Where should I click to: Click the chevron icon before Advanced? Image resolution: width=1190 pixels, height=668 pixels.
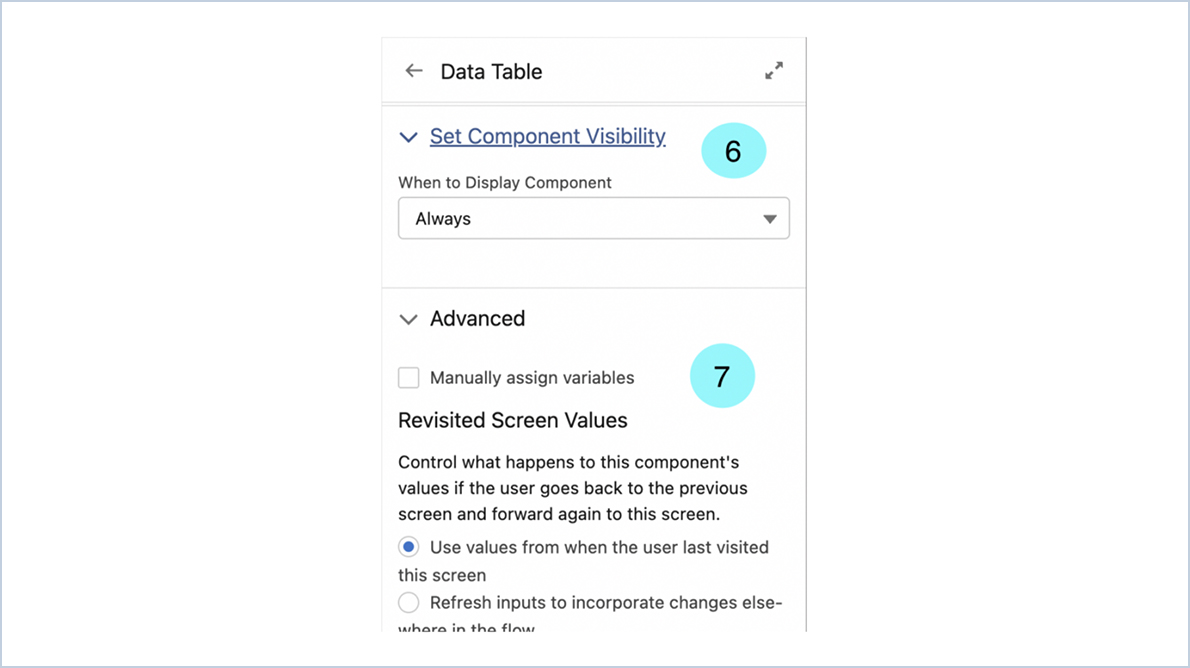[408, 318]
